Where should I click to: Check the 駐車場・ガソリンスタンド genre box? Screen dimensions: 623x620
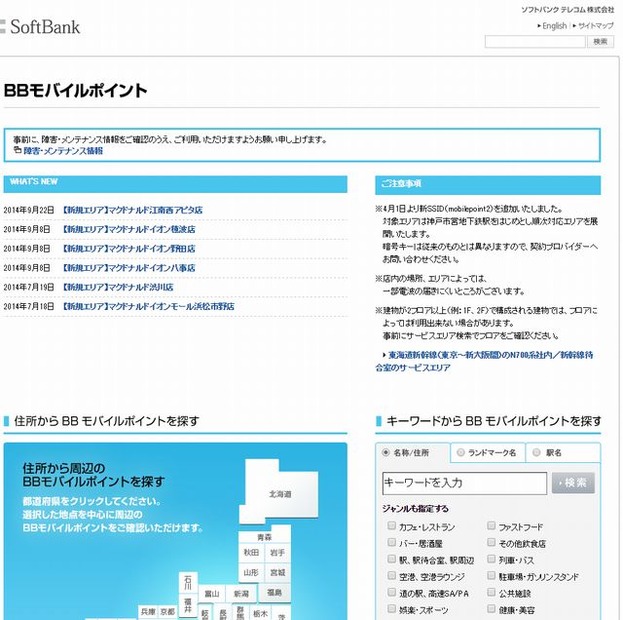coord(491,576)
